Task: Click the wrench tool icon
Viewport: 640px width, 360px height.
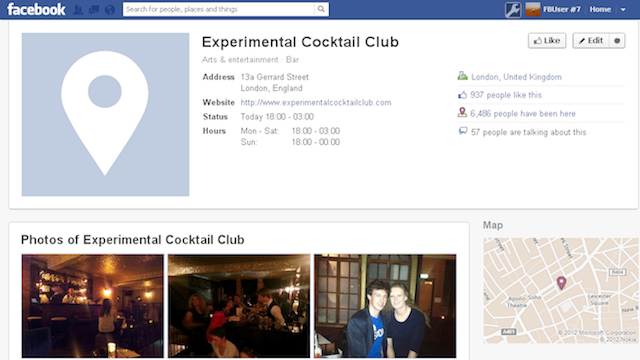Action: click(513, 9)
